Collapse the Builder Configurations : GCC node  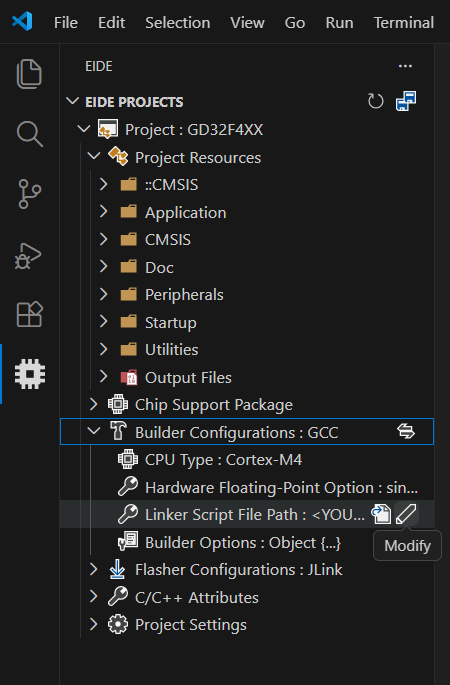point(93,432)
